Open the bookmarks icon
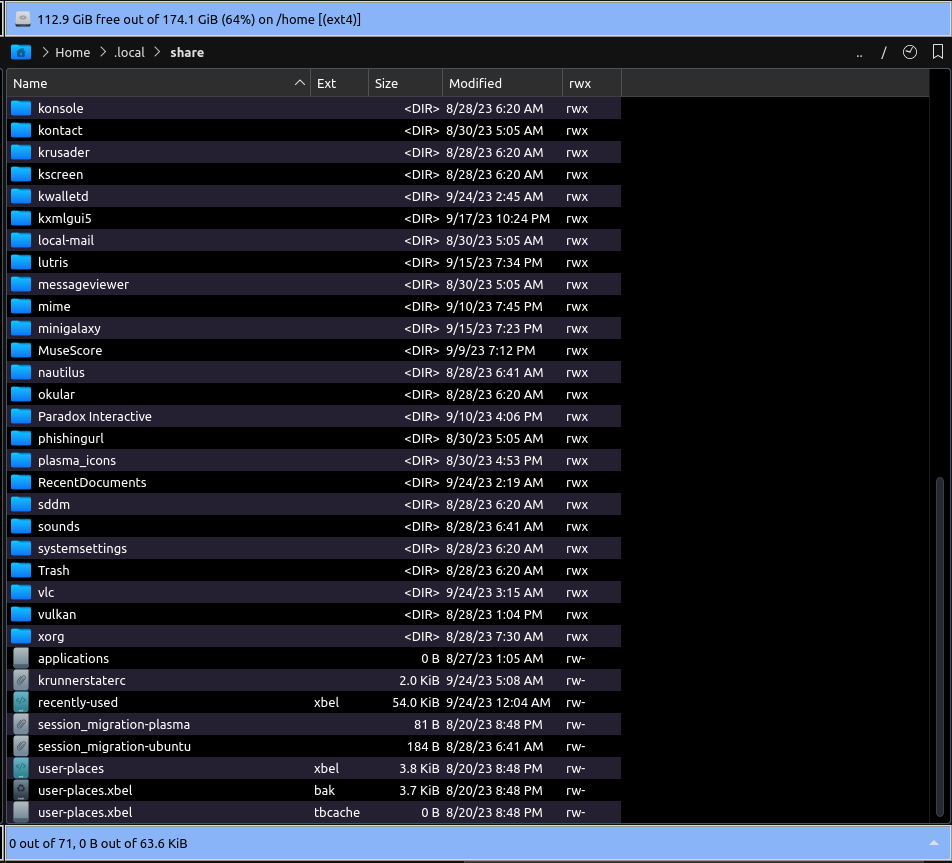 point(937,52)
